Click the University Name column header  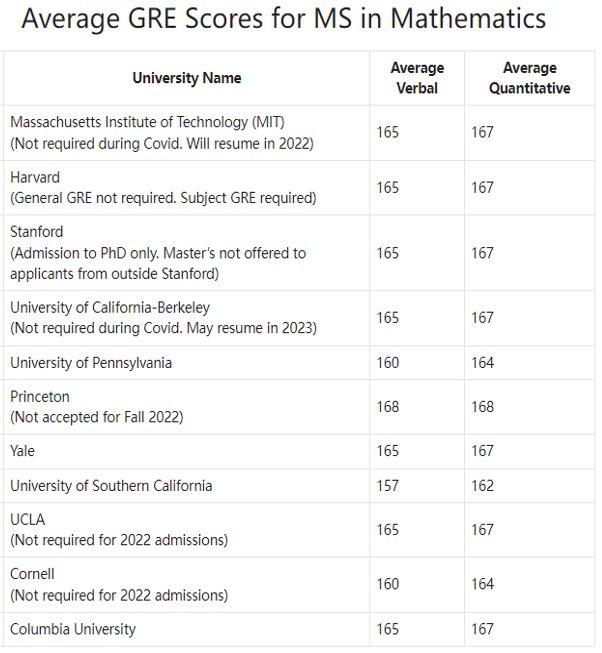point(187,78)
